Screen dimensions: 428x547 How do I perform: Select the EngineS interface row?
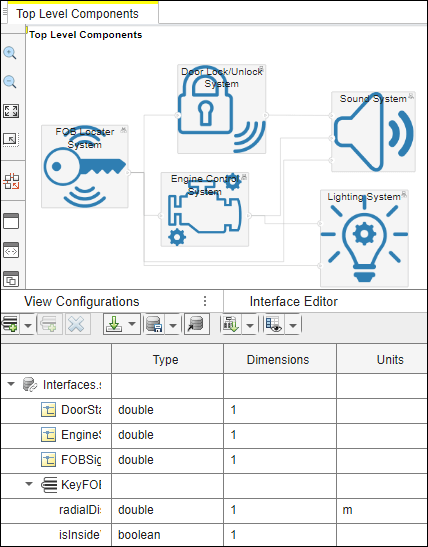(214, 435)
